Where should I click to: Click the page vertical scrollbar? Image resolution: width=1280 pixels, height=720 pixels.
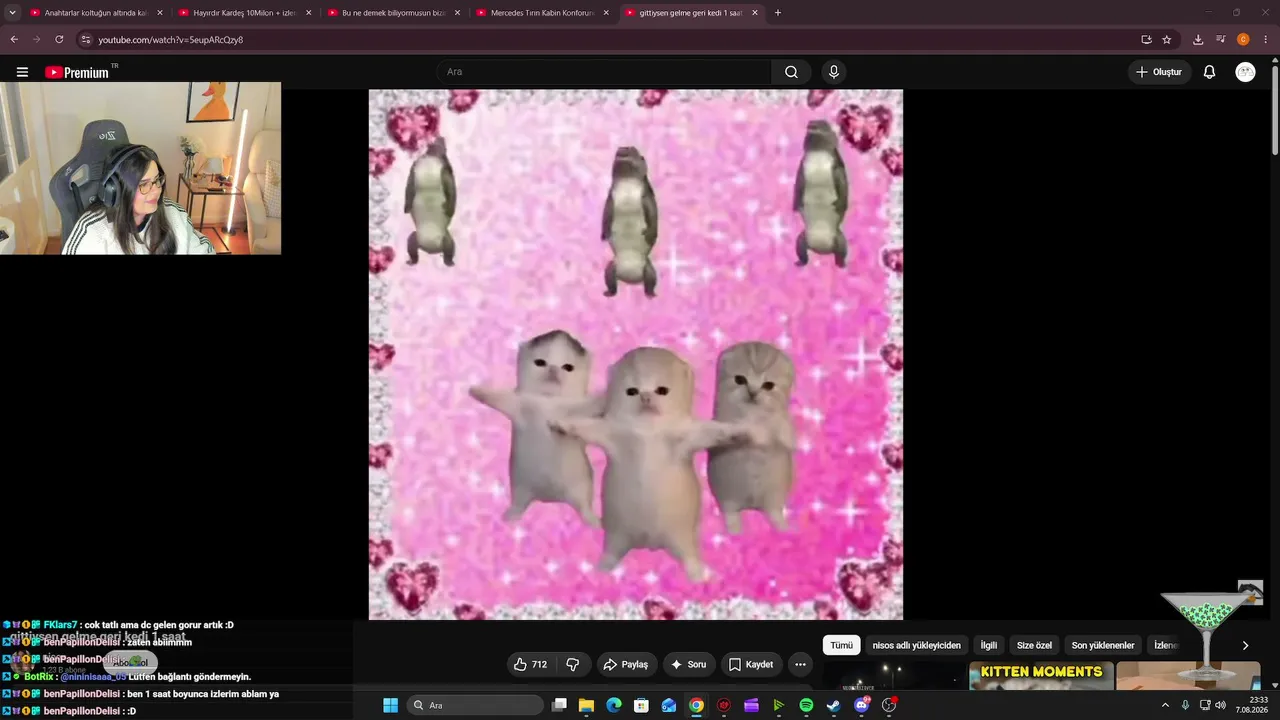click(1274, 110)
